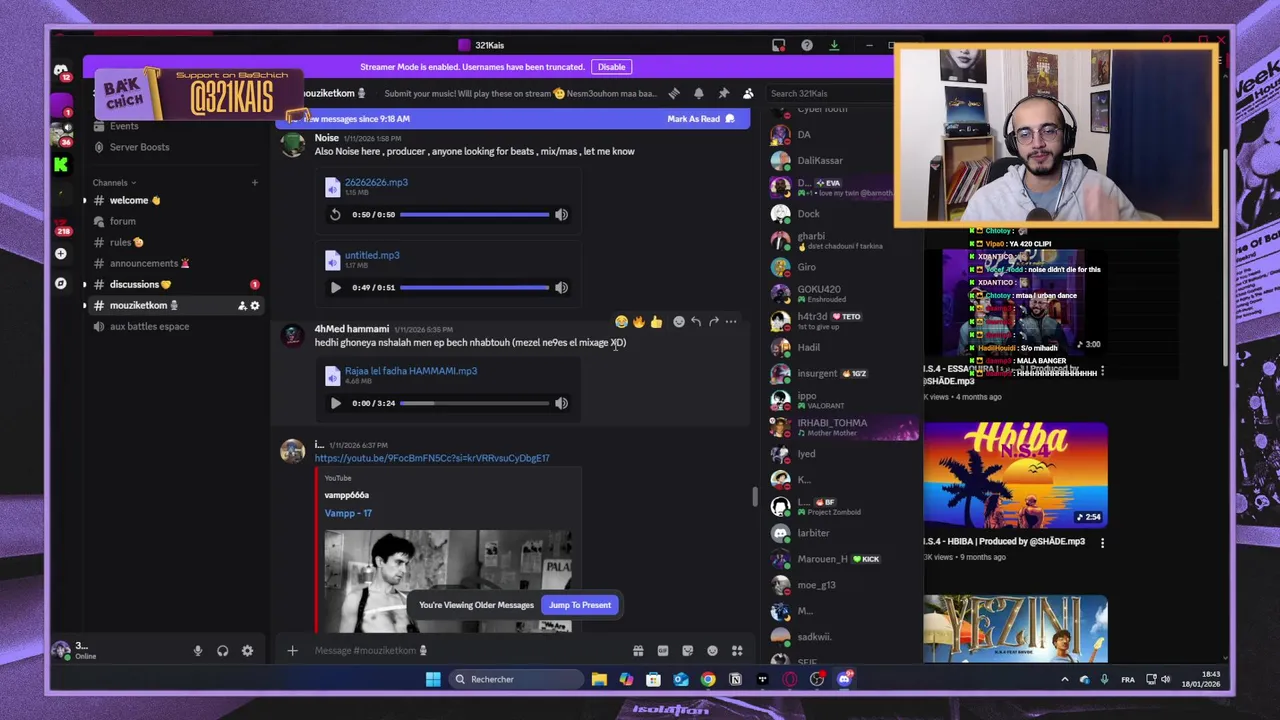The width and height of the screenshot is (1280, 720).
Task: Download Rajaa lel fadha HAMMAMI.mp3 file
Action: (411, 371)
